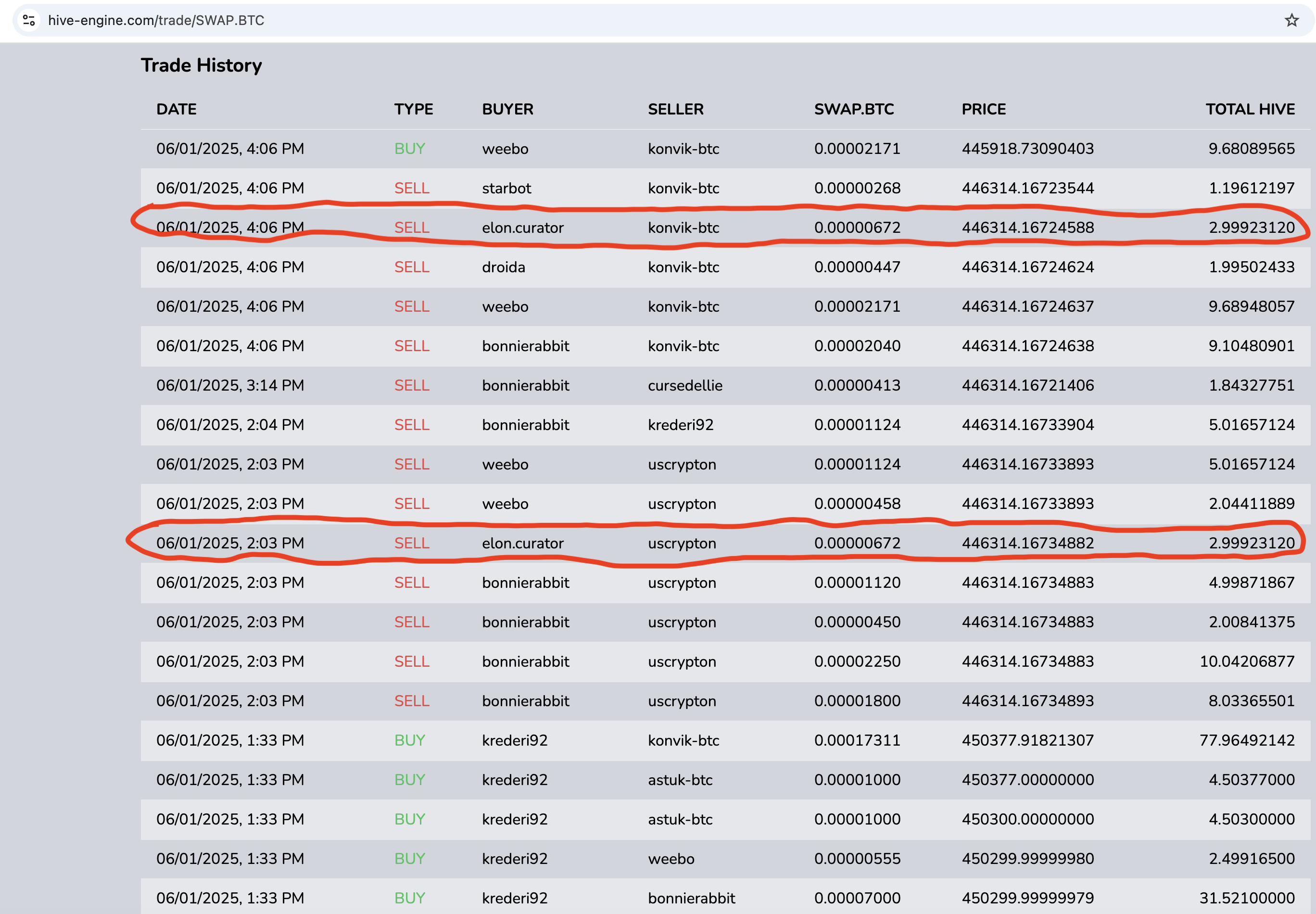Screen dimensions: 1316x914
Task: Click the SWAP.BTC column header
Action: click(853, 109)
